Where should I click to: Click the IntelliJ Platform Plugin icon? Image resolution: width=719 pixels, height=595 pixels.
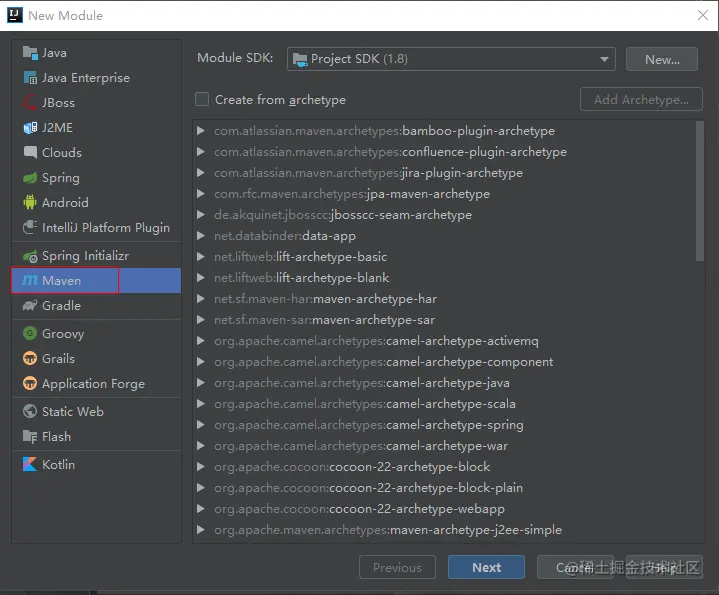[30, 227]
